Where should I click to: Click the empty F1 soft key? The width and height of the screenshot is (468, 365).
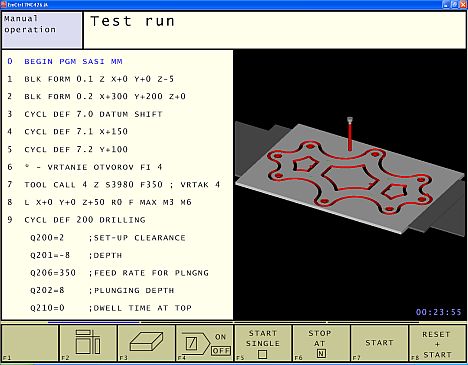click(30, 343)
